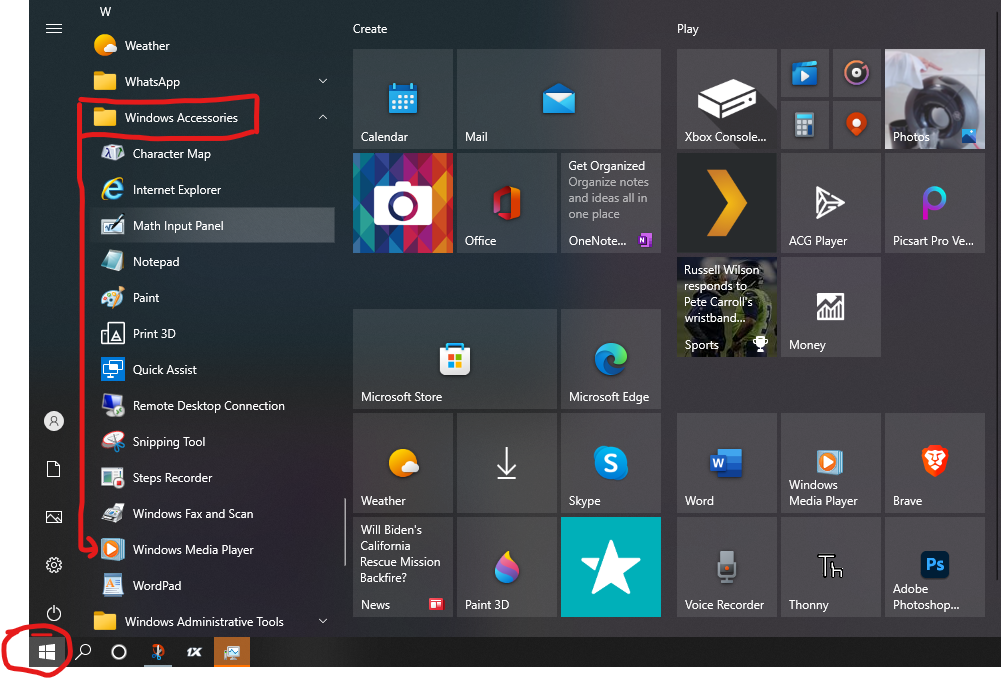
Task: Open Print 3D app
Action: click(212, 333)
